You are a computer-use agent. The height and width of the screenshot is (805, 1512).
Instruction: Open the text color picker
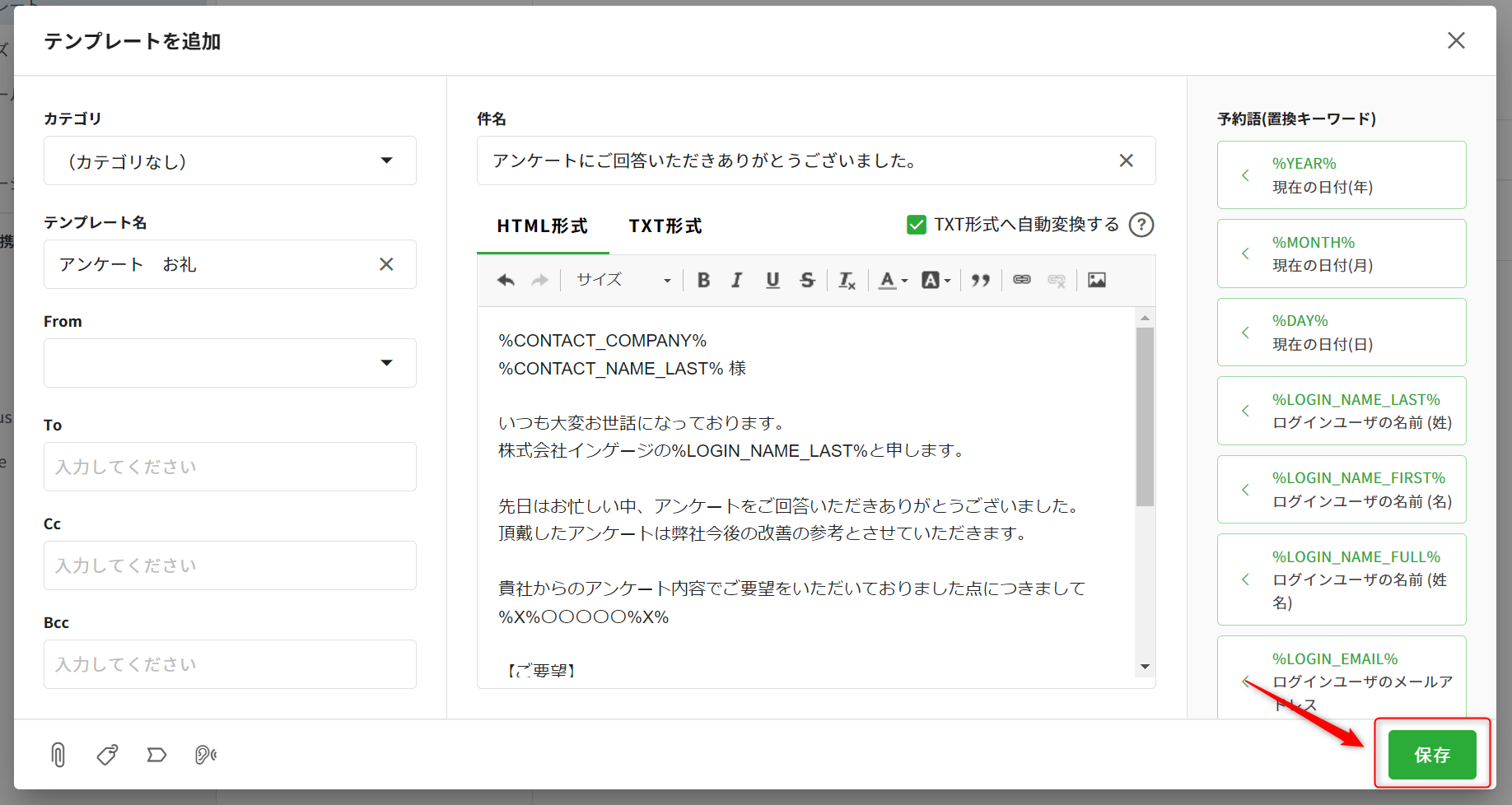click(892, 280)
